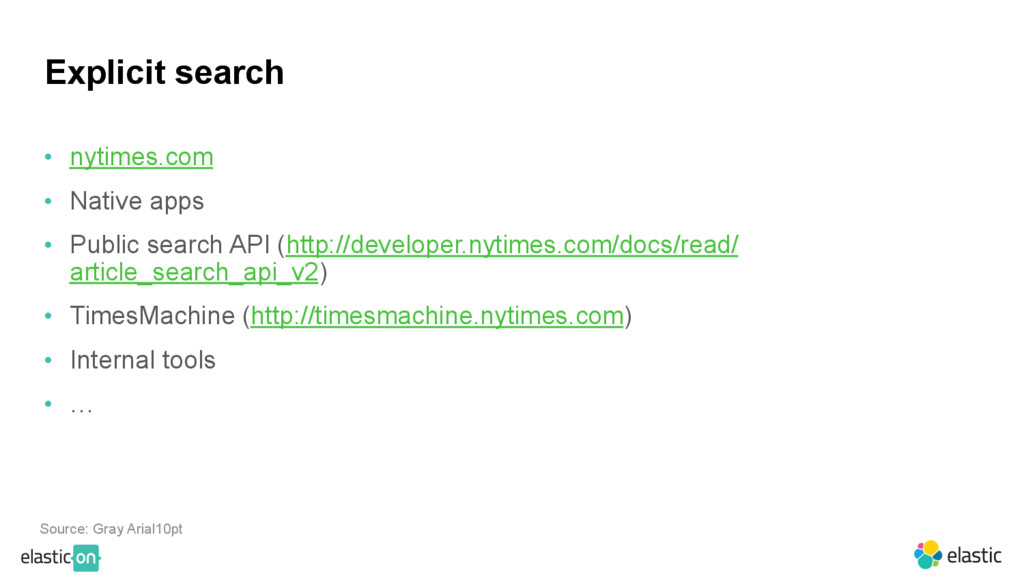Viewport: 1024px width, 576px height.
Task: Click the developer.nytimes.com docs URL
Action: pos(512,244)
